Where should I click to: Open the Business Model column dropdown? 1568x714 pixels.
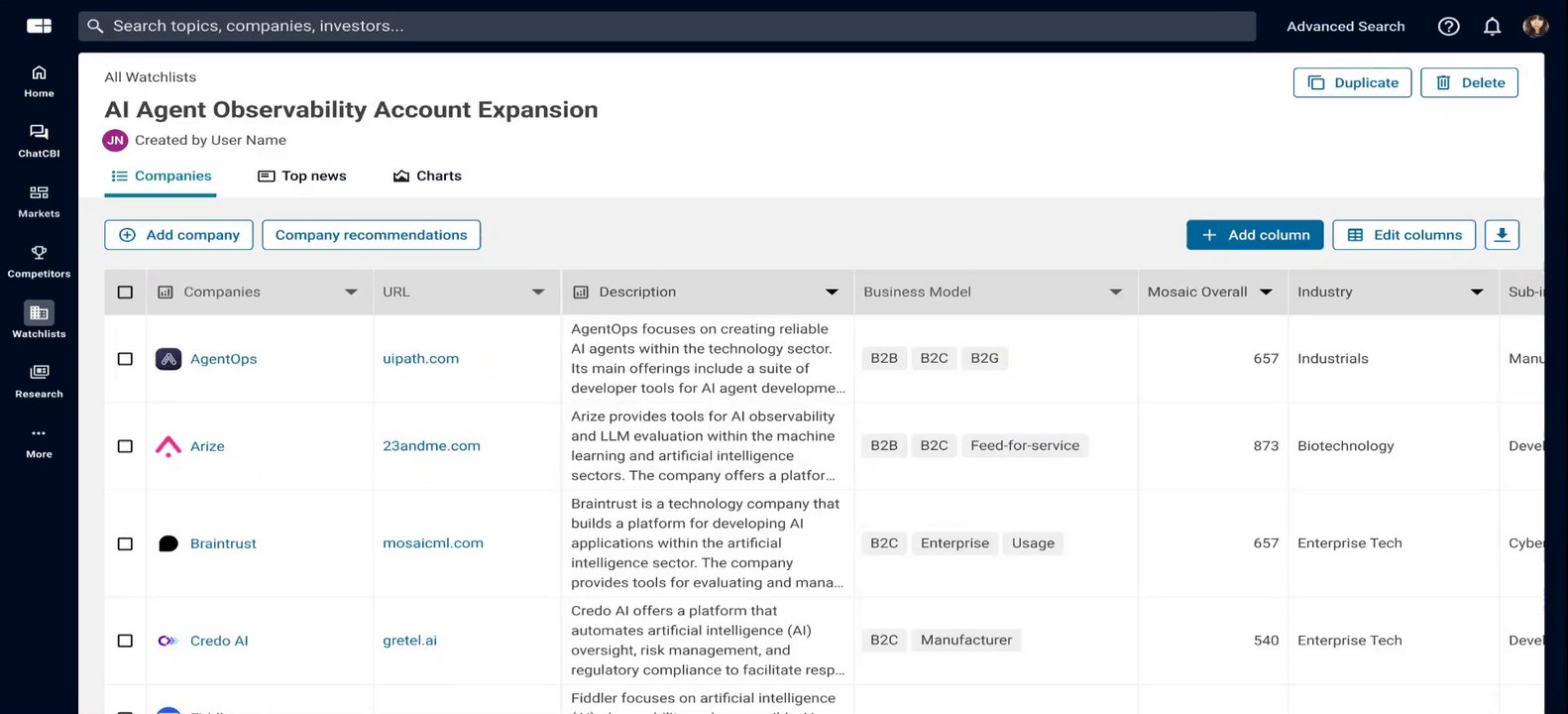coord(1115,293)
